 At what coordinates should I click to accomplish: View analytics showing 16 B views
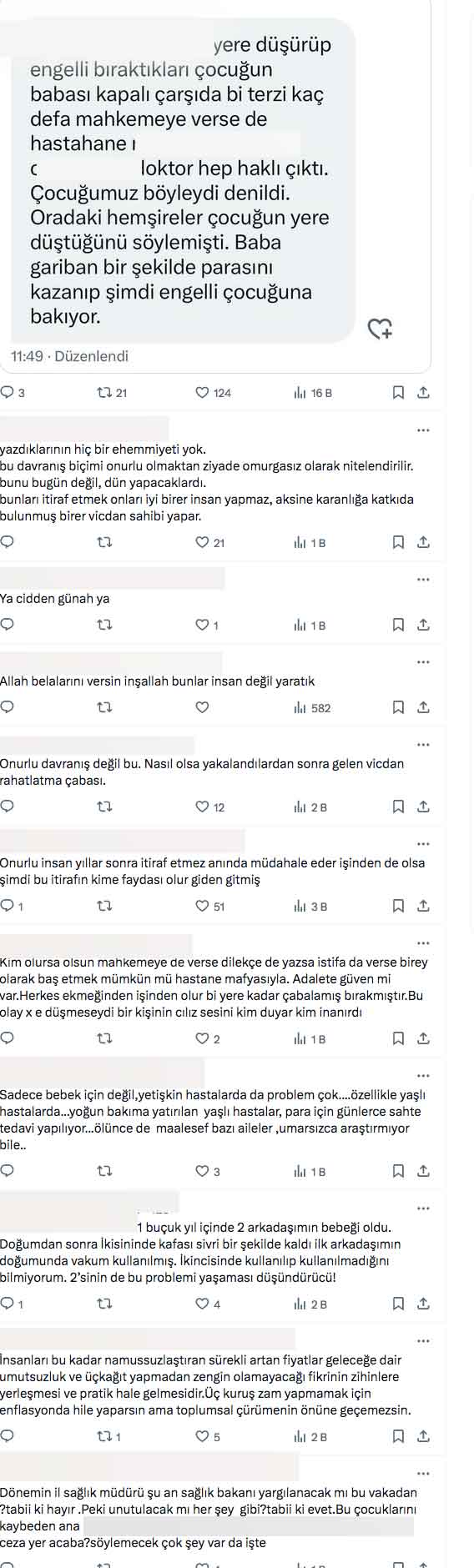click(x=313, y=393)
